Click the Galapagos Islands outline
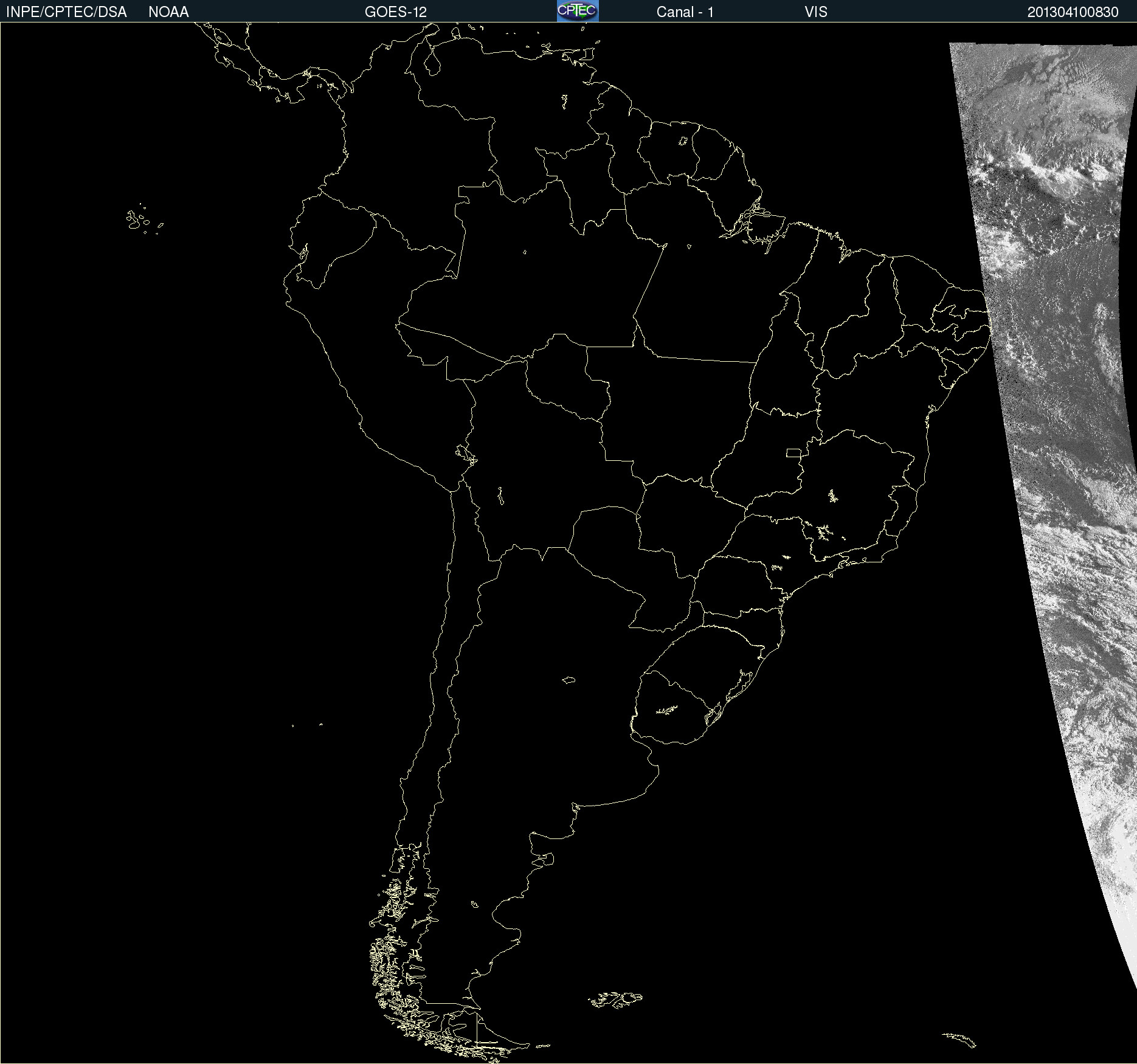 (x=144, y=219)
